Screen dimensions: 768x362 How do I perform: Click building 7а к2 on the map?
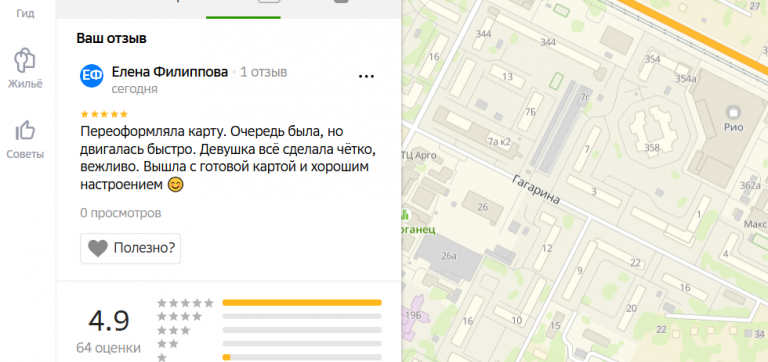499,143
